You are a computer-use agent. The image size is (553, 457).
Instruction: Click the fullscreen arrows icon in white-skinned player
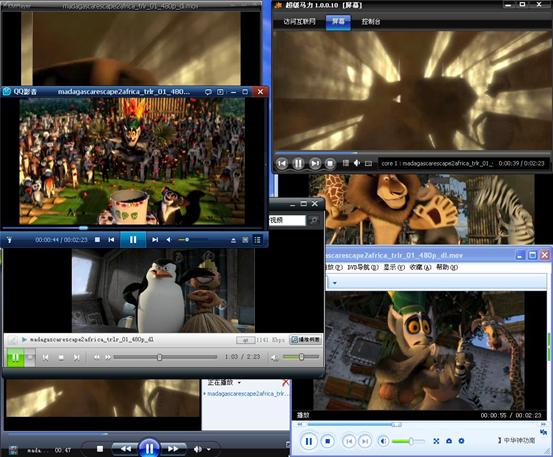[x=436, y=441]
